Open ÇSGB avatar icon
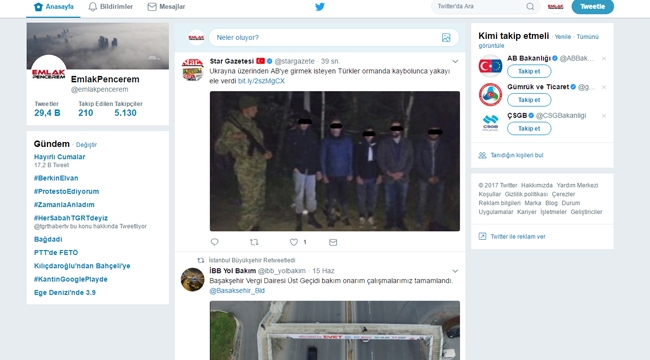Screen dimensions: 650x360 (490, 123)
